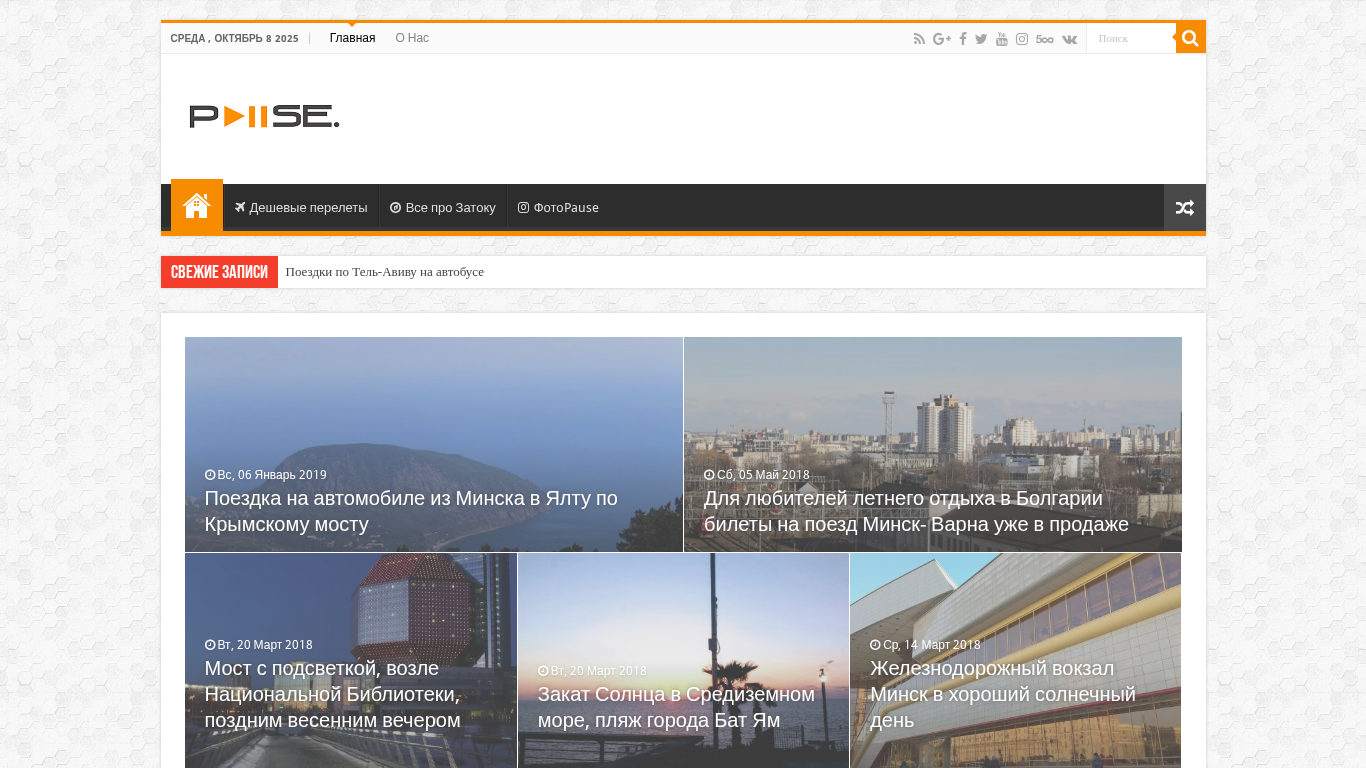Open article about Минск to Ялта trip

(411, 511)
